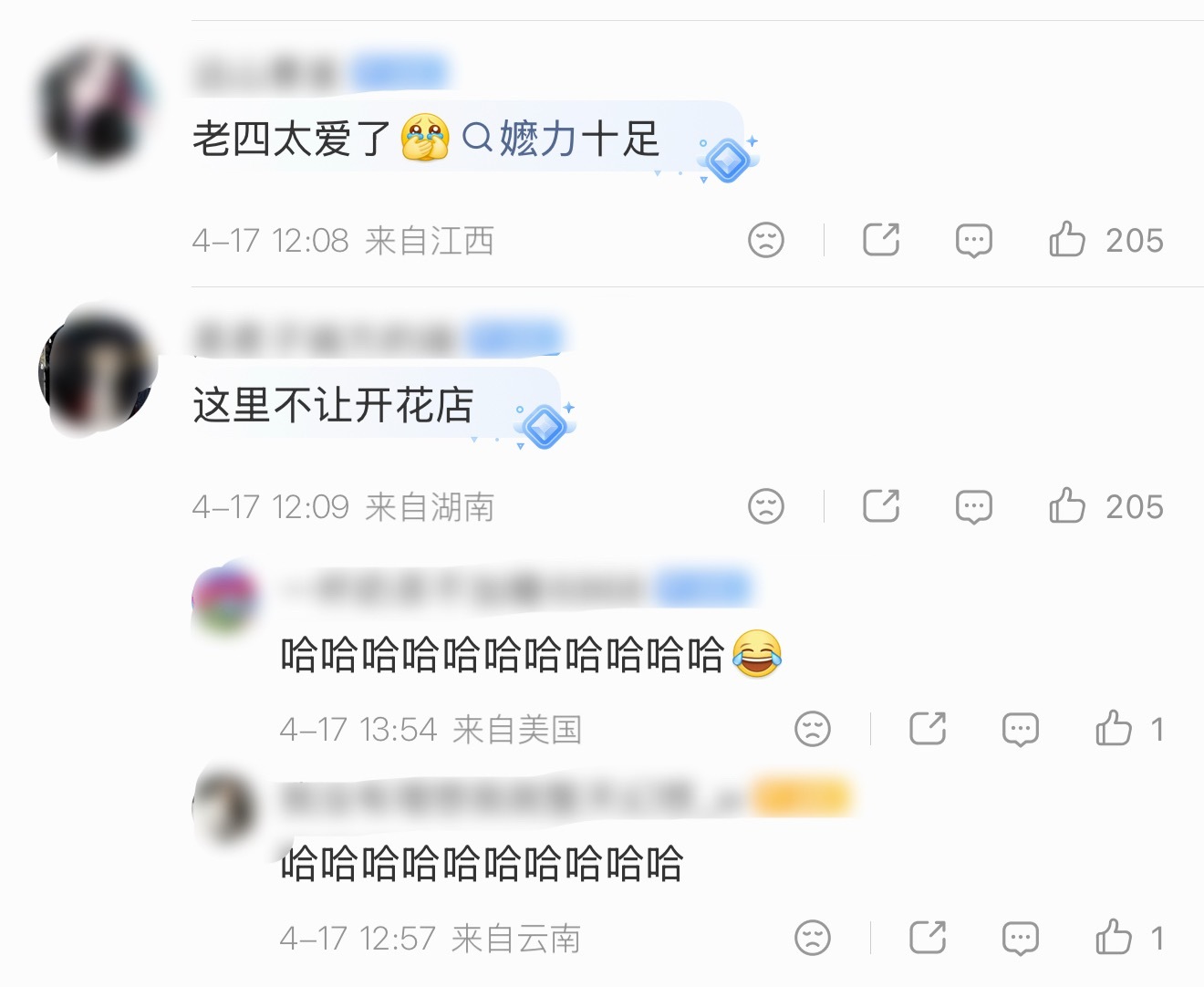The width and height of the screenshot is (1204, 987).
Task: Share the reply from 美国
Action: pyautogui.click(x=928, y=728)
